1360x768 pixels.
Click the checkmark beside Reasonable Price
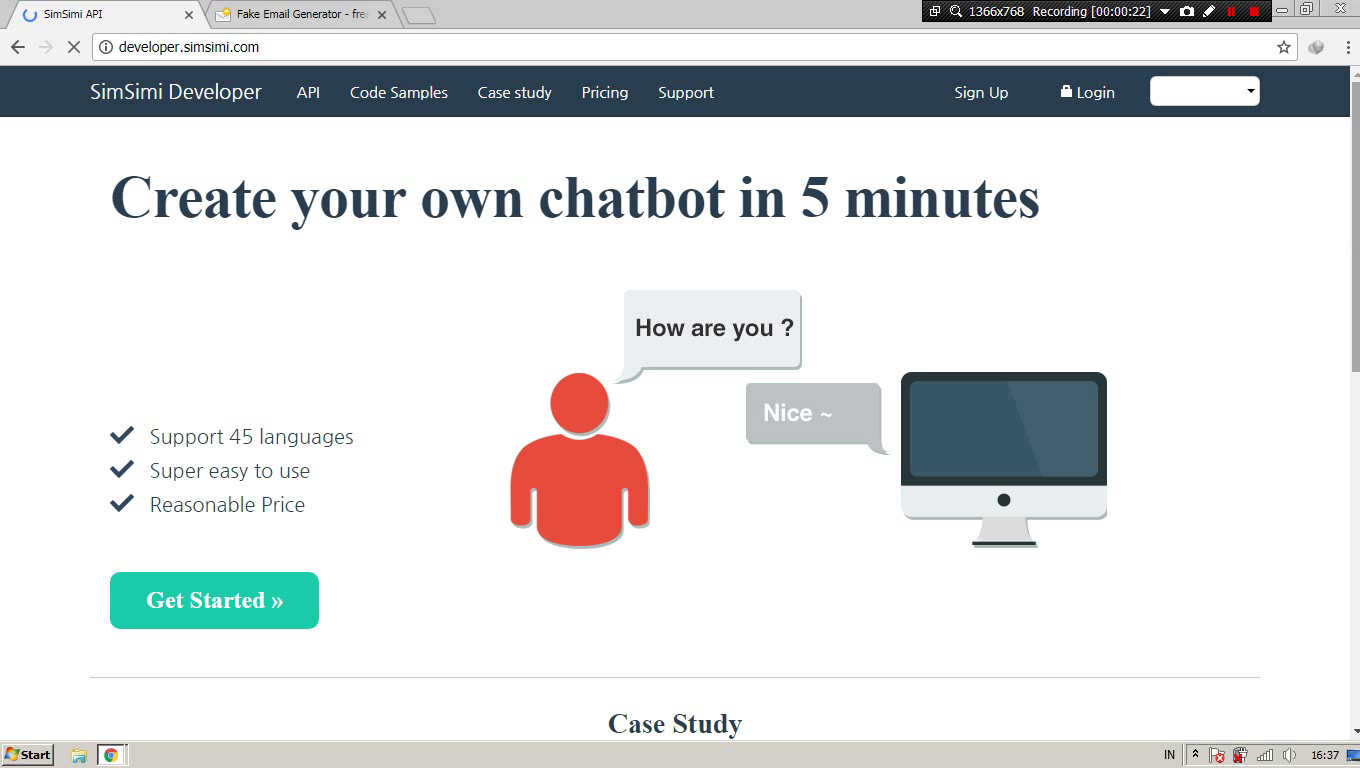(122, 503)
